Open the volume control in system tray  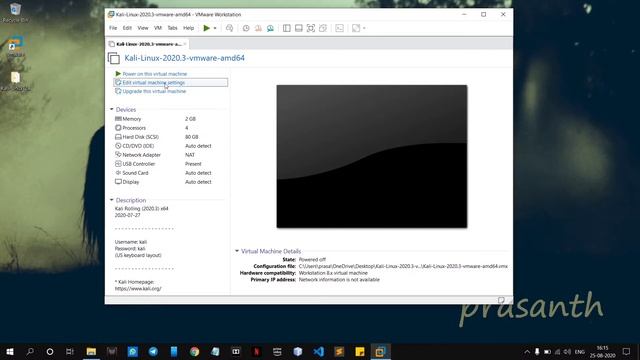coord(567,351)
